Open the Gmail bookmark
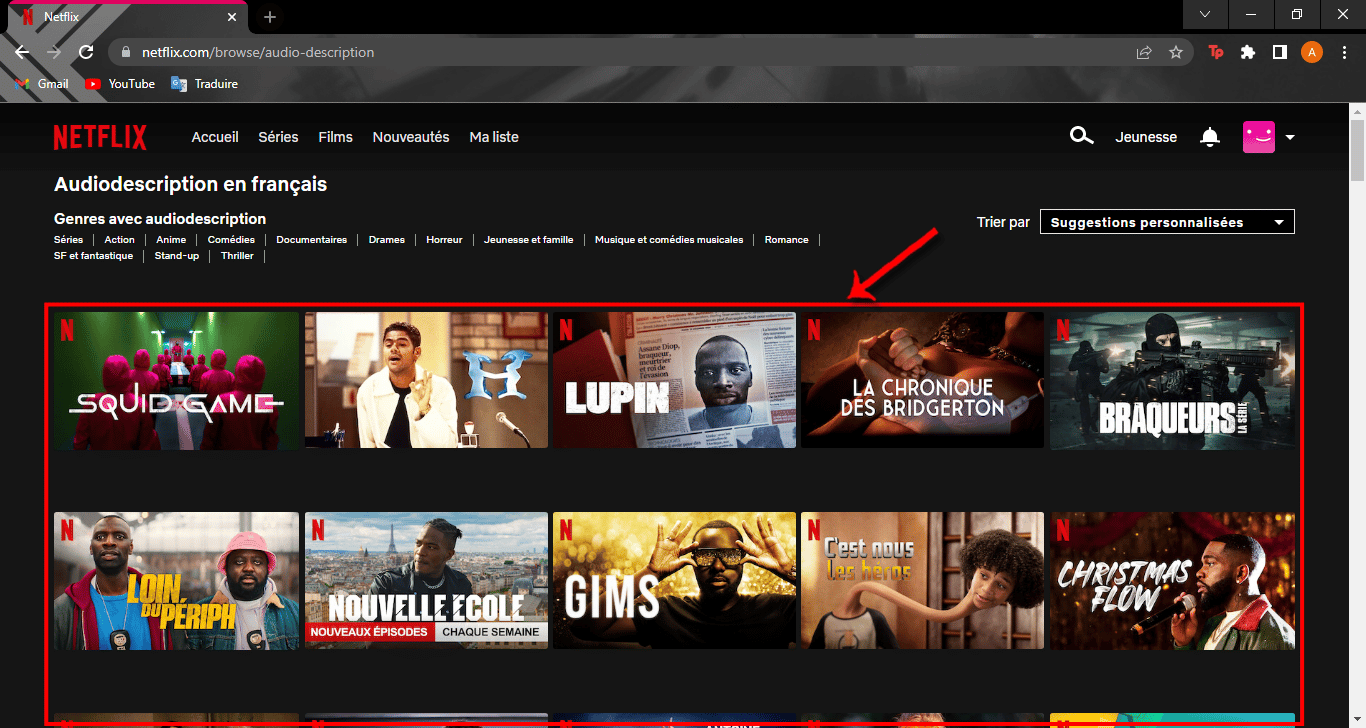The width and height of the screenshot is (1366, 728). pos(43,84)
